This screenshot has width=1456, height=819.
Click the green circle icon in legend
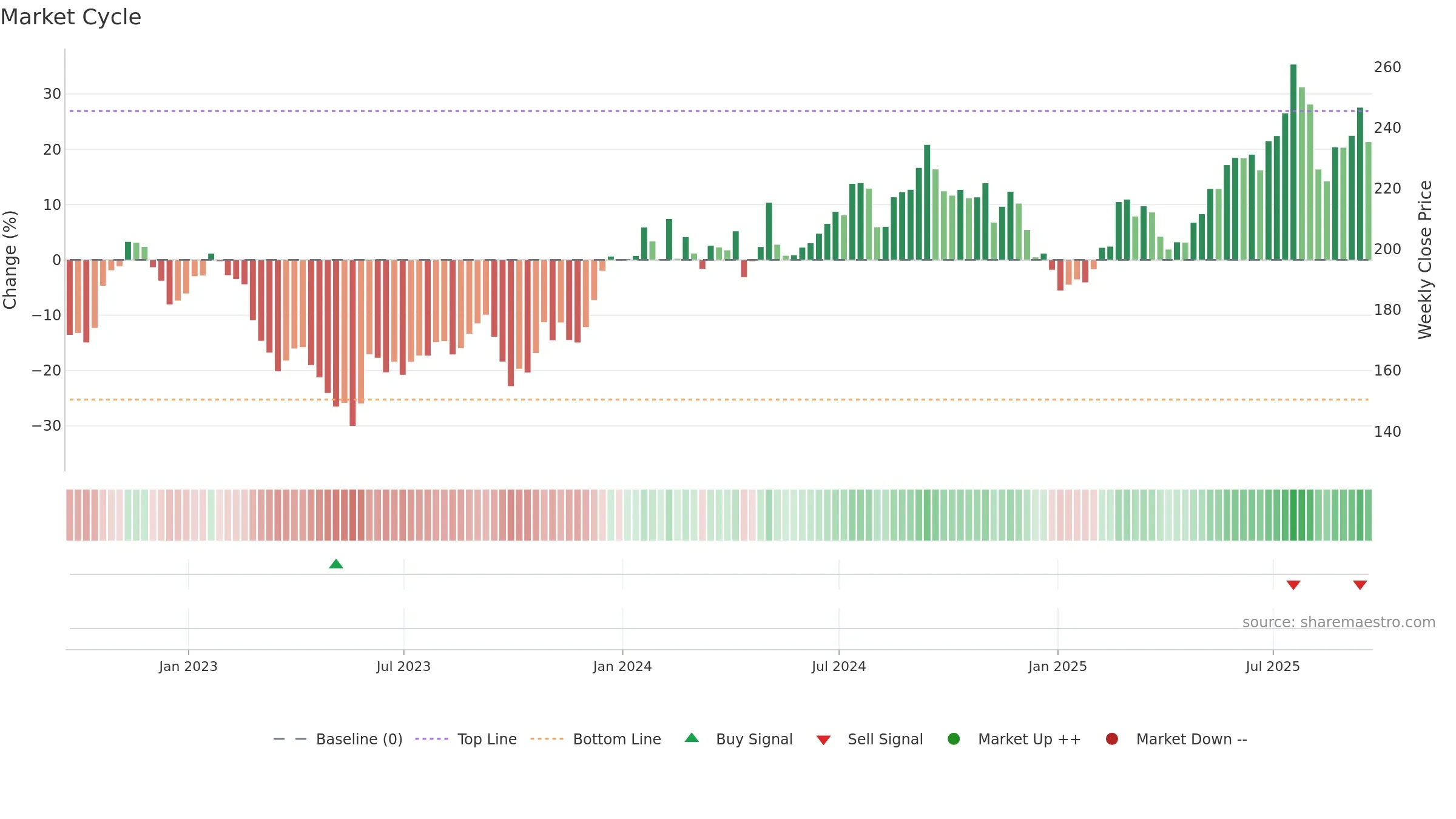954,739
